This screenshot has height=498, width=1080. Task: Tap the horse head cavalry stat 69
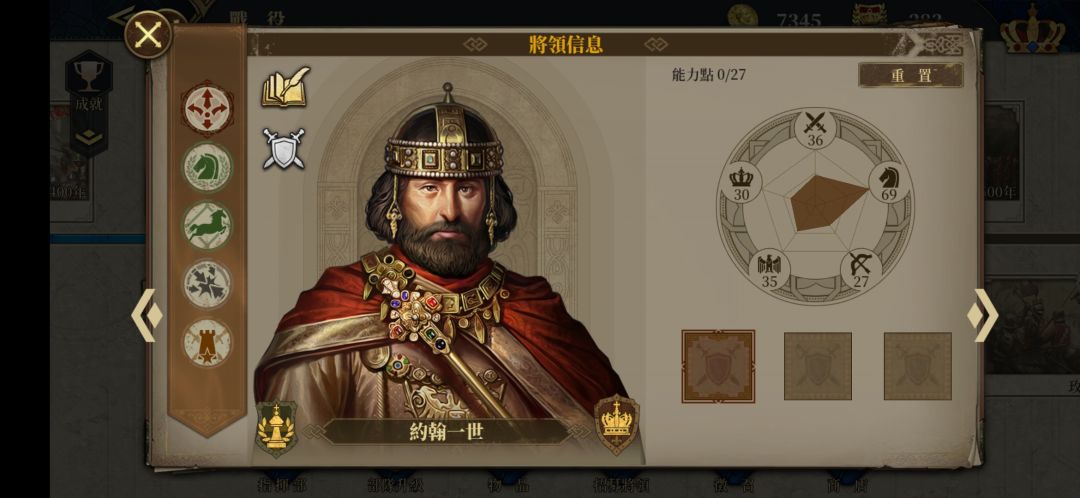(889, 183)
